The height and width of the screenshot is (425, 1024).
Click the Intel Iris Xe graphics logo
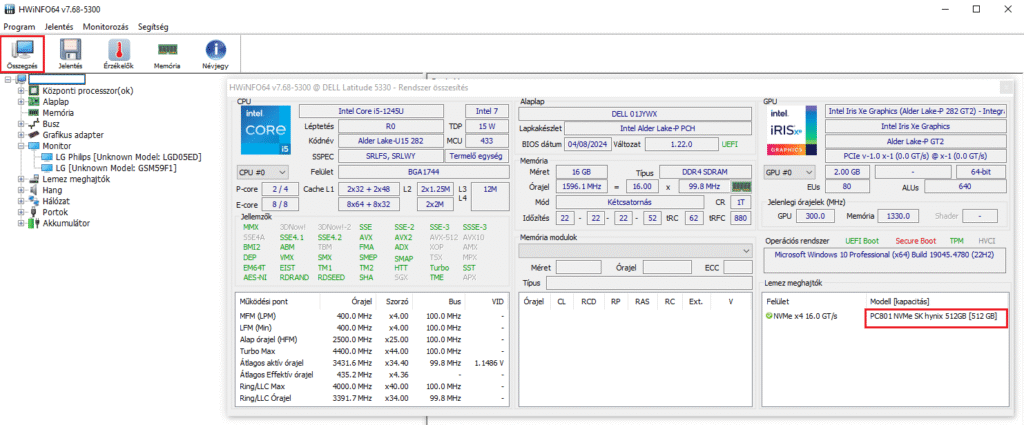(x=792, y=132)
